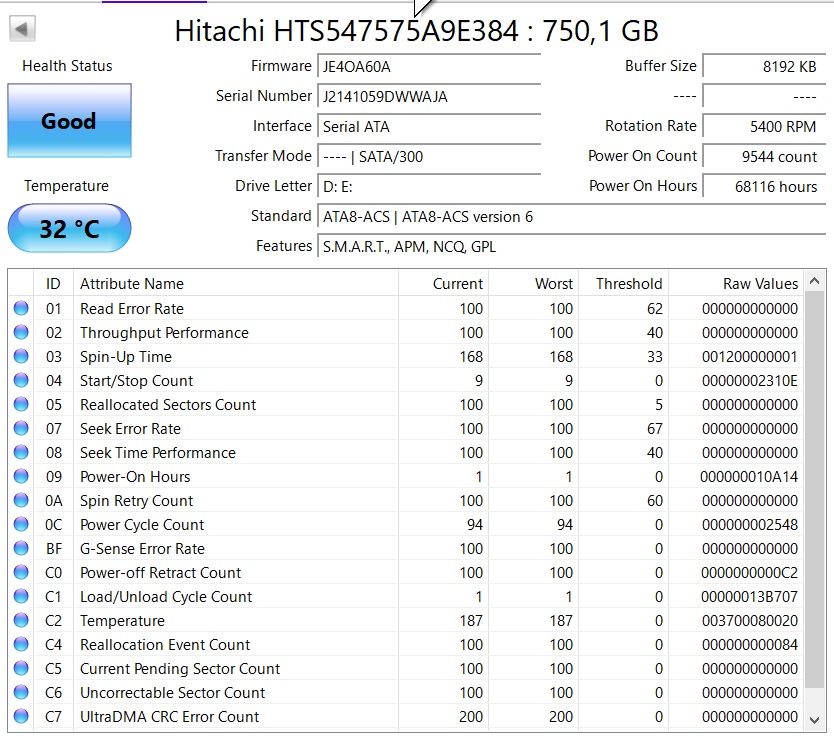The width and height of the screenshot is (834, 743).
Task: Click the Serial Number field J2141059DWWAJA
Action: pos(429,96)
